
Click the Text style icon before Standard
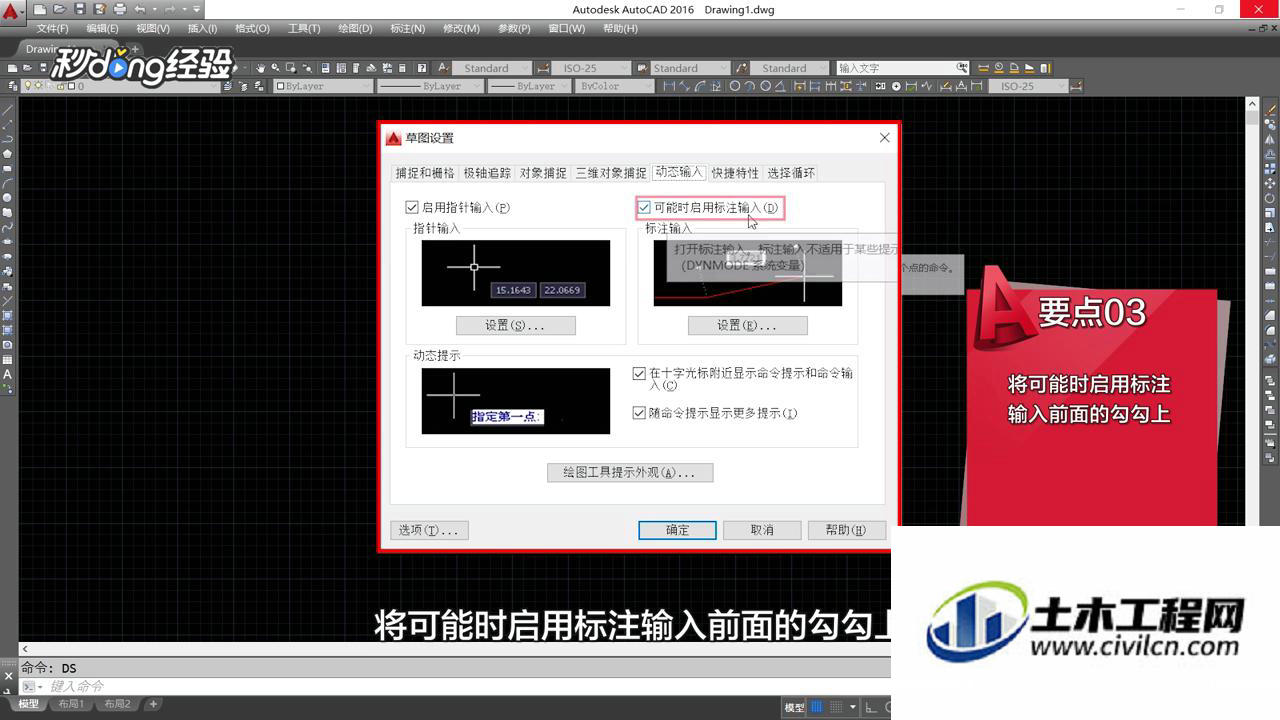[442, 68]
